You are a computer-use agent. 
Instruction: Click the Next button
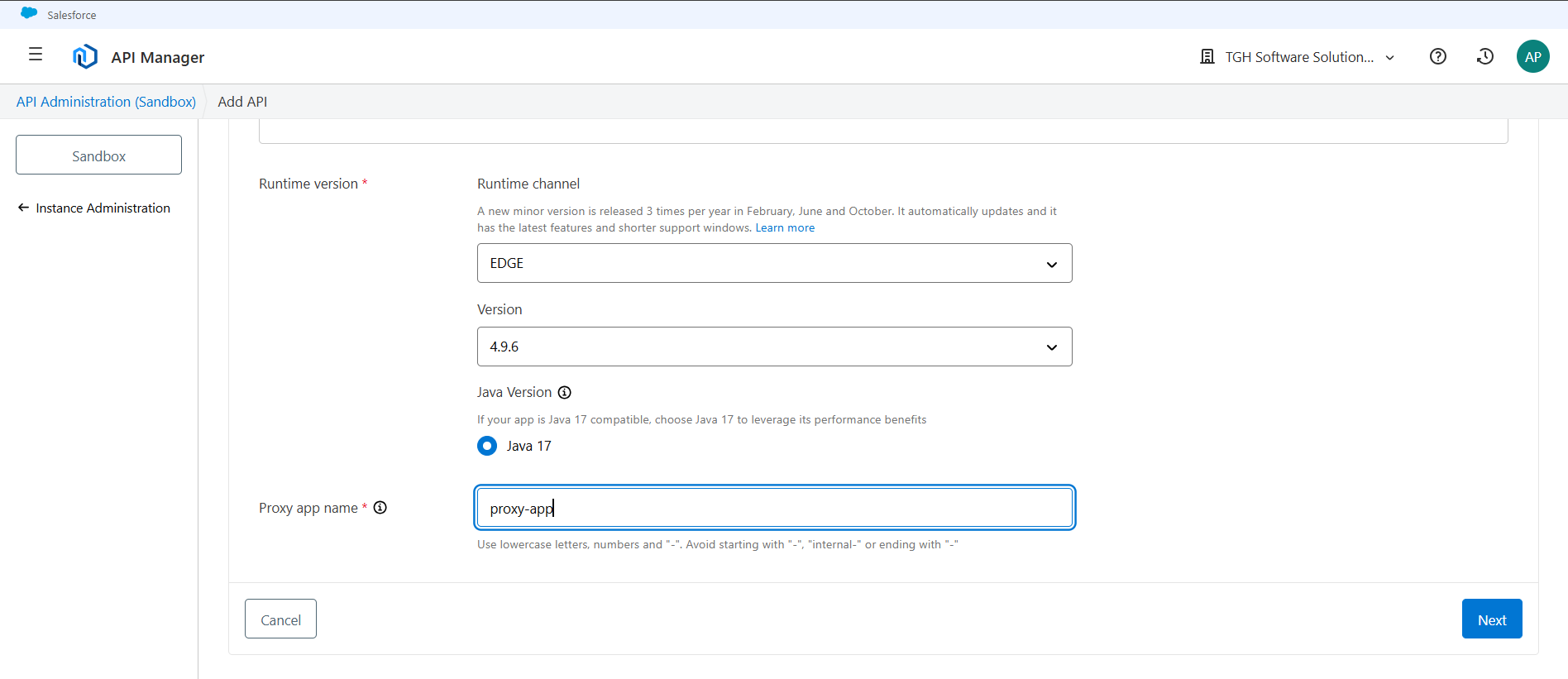(1492, 619)
